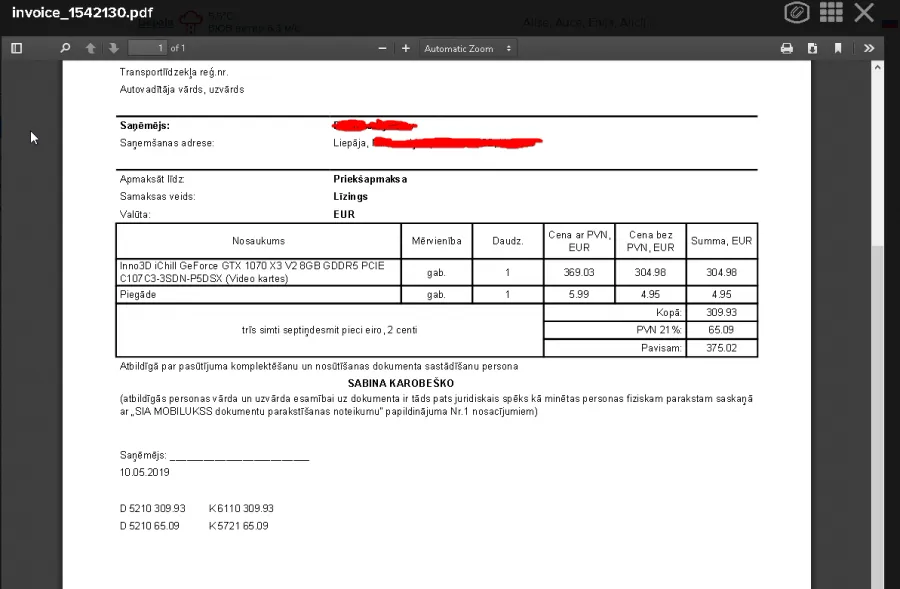
Task: Click the price value 369.03
Action: [x=579, y=273]
